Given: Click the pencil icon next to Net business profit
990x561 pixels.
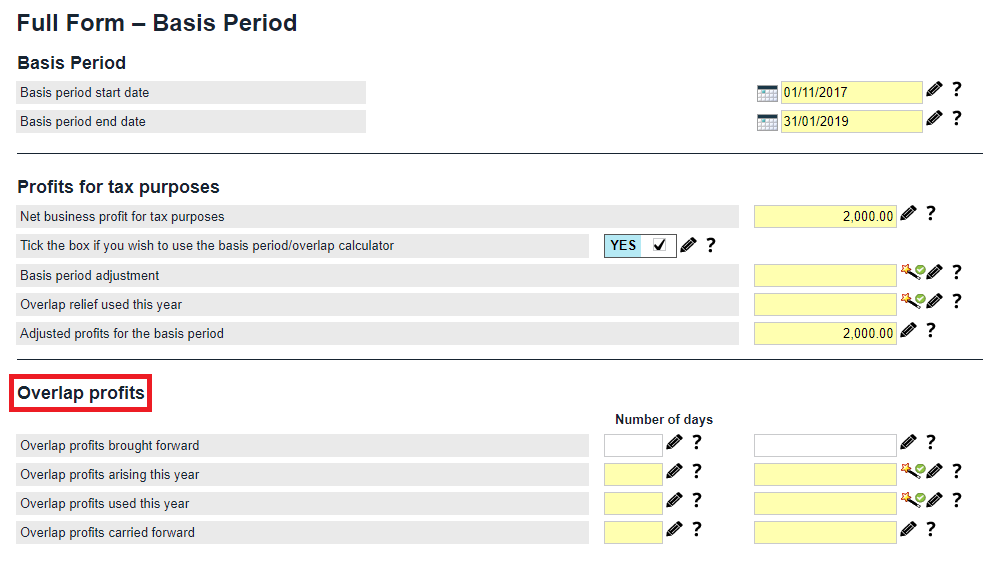Looking at the screenshot, I should point(908,213).
